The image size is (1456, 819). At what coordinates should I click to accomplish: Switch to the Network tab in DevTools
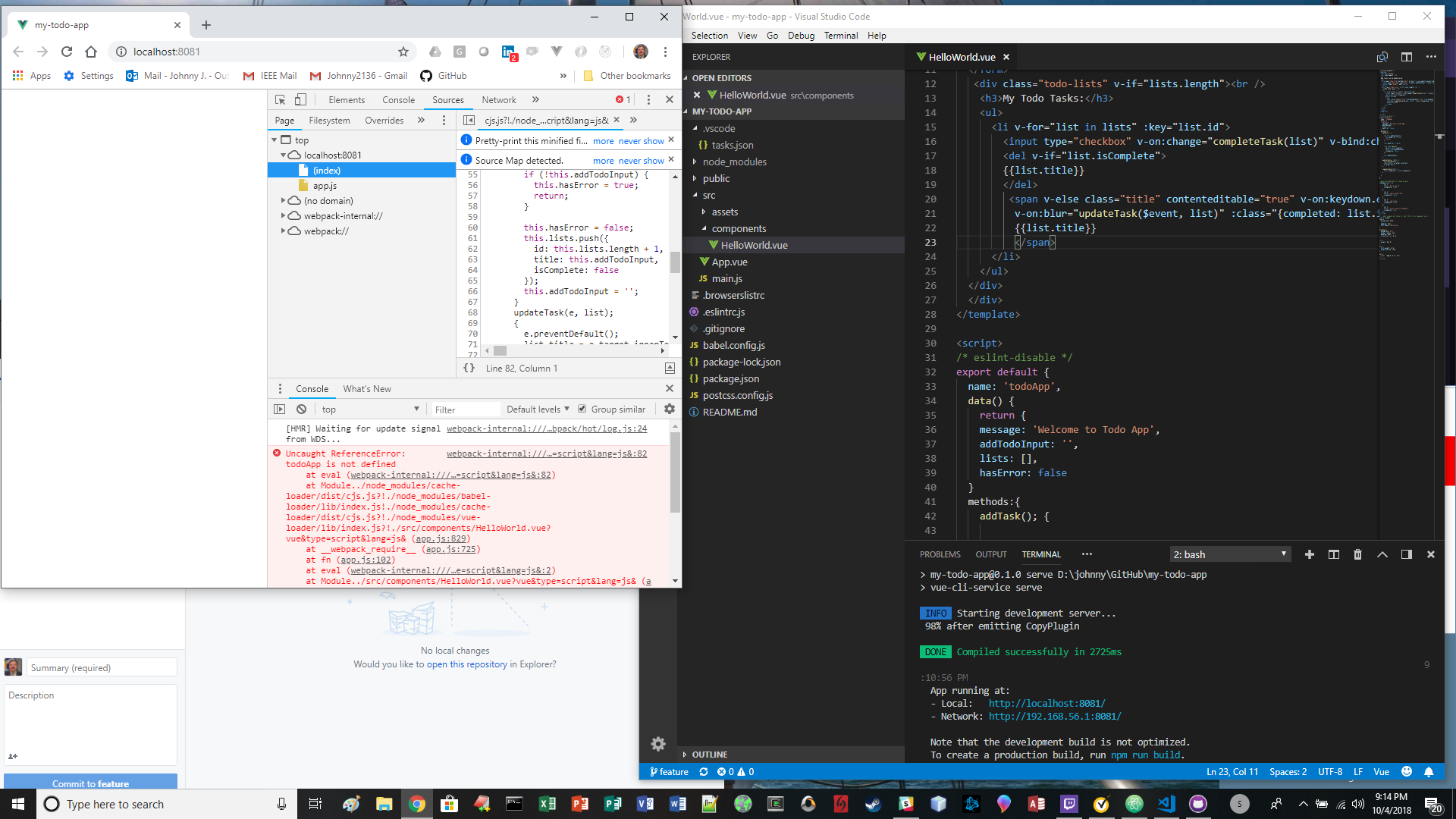click(x=498, y=100)
